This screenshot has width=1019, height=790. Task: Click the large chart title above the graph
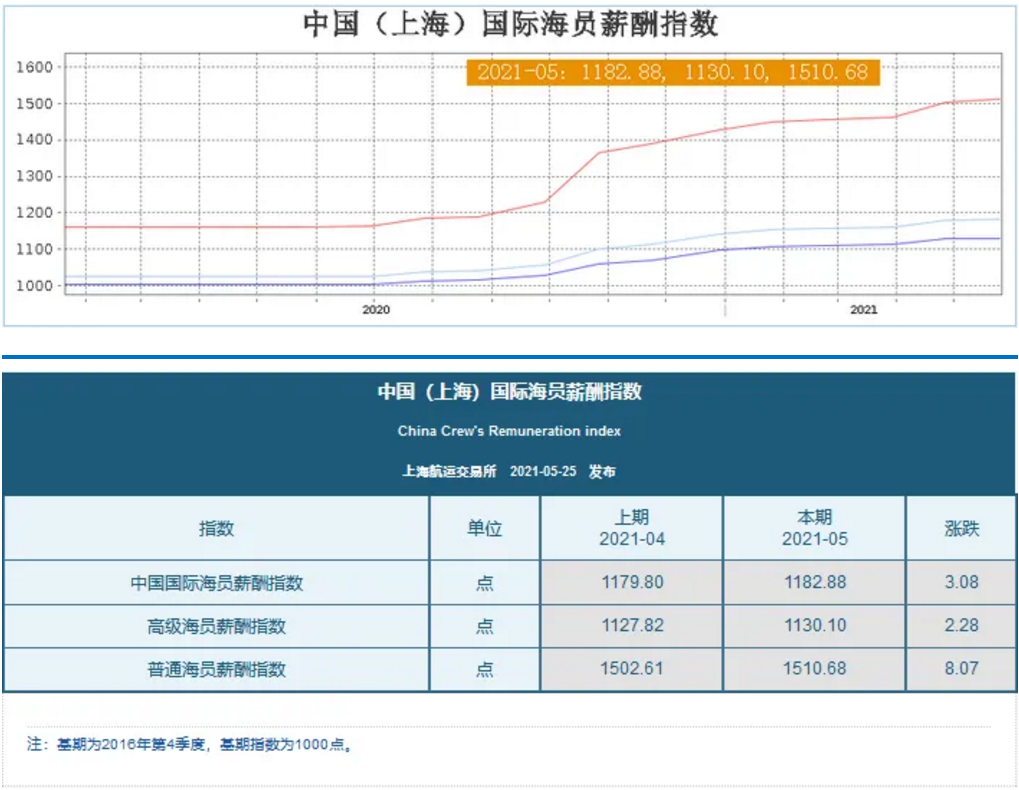click(x=510, y=24)
